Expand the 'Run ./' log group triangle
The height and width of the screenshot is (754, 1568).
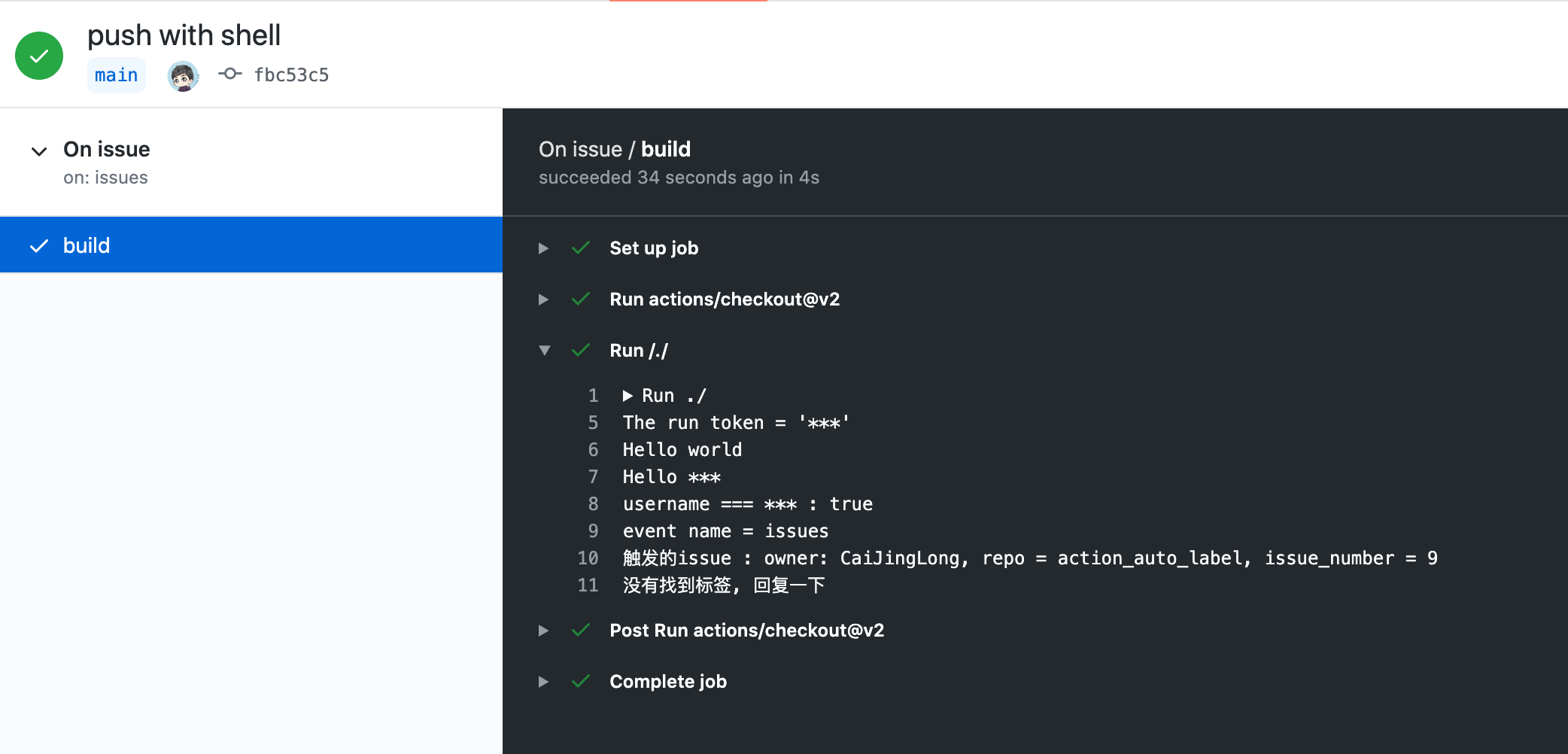pyautogui.click(x=628, y=396)
